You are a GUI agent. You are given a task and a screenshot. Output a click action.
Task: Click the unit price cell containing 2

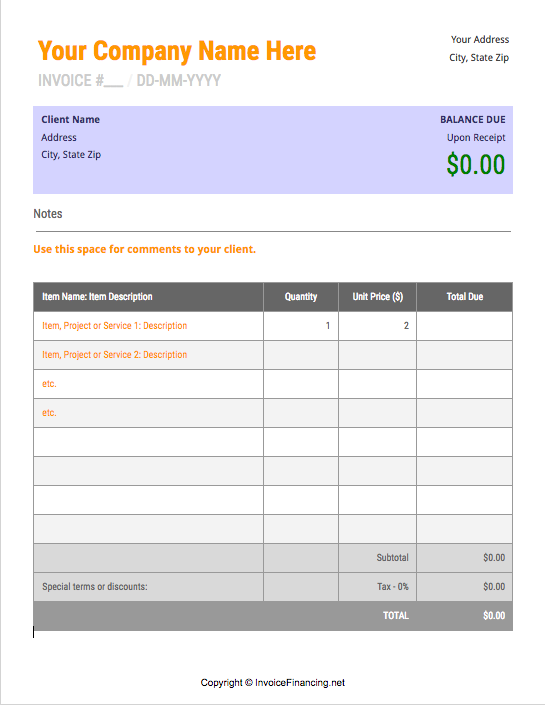click(x=377, y=326)
